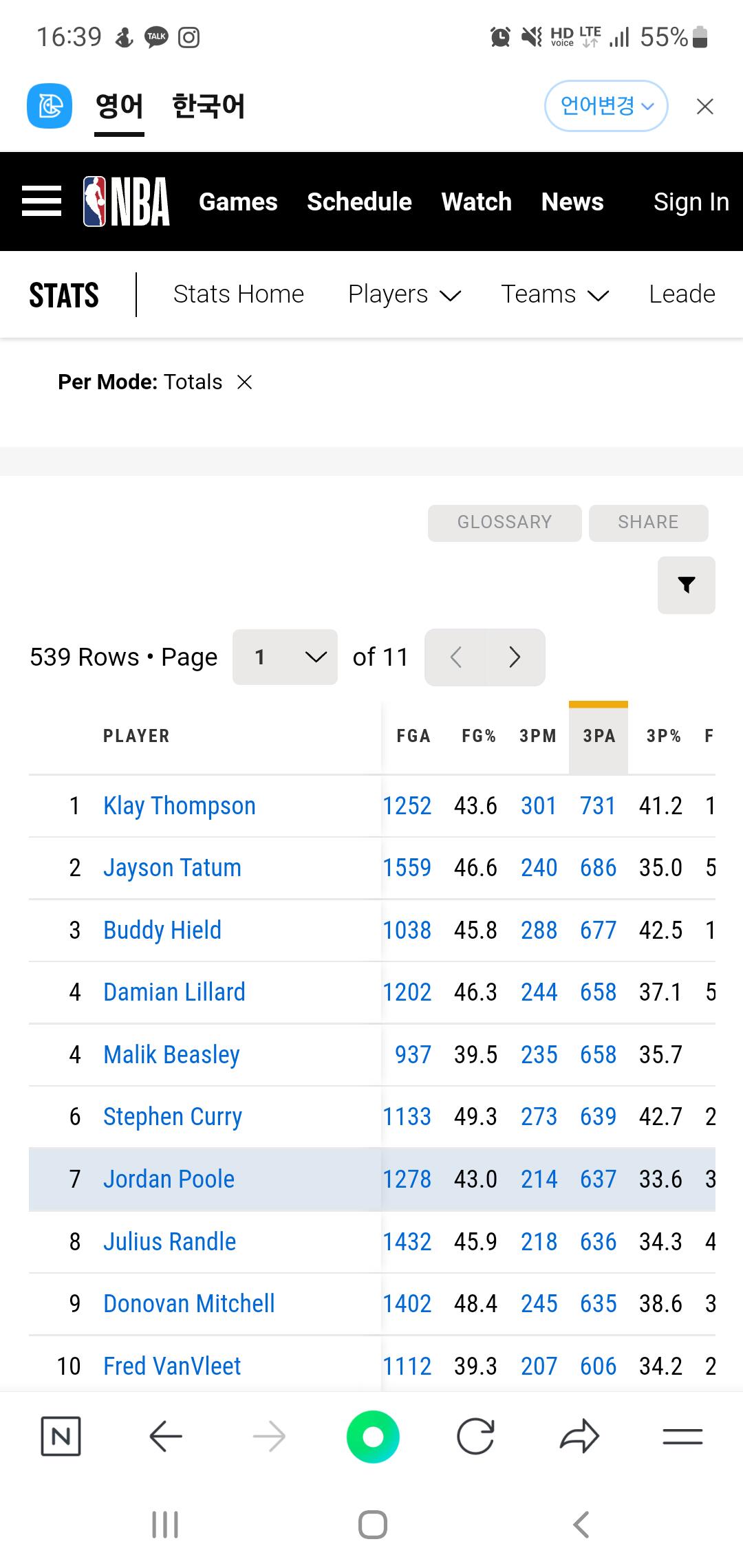The height and width of the screenshot is (1568, 743).
Task: Tap the NBA logo
Action: pos(127,202)
